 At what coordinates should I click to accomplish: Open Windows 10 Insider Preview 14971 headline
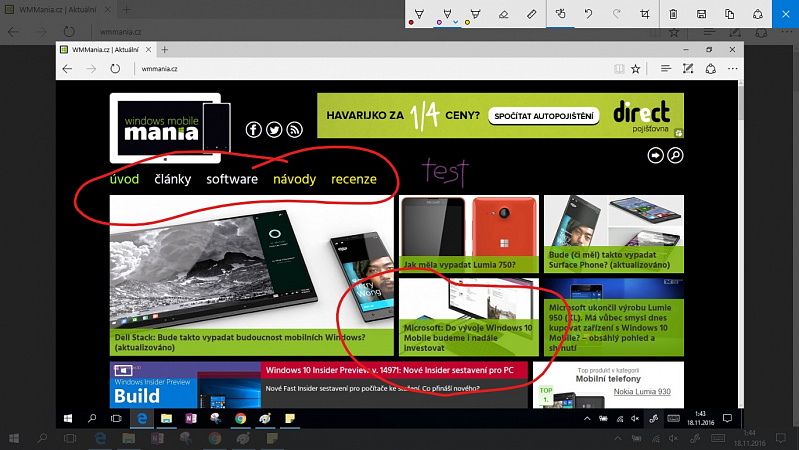tap(390, 370)
